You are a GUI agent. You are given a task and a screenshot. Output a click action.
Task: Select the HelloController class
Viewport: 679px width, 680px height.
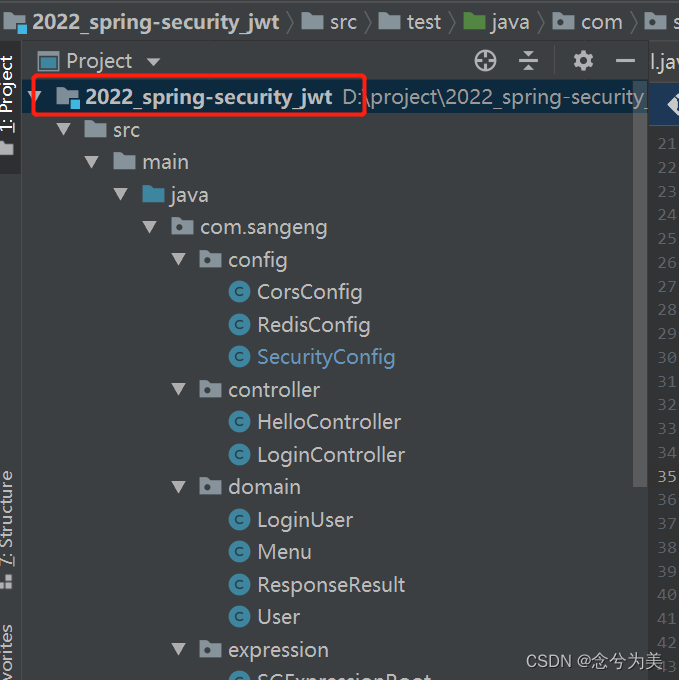click(329, 422)
